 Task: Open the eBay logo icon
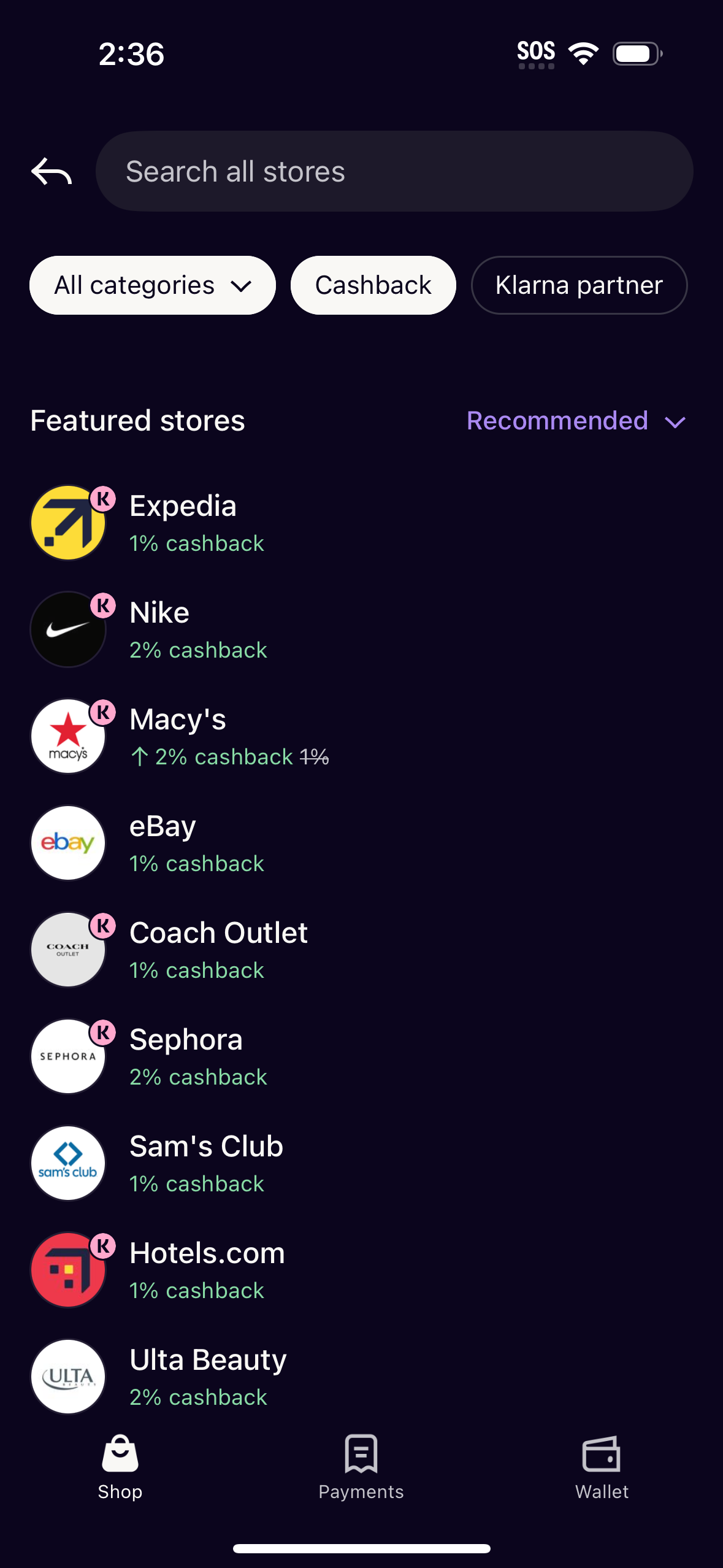tap(68, 843)
